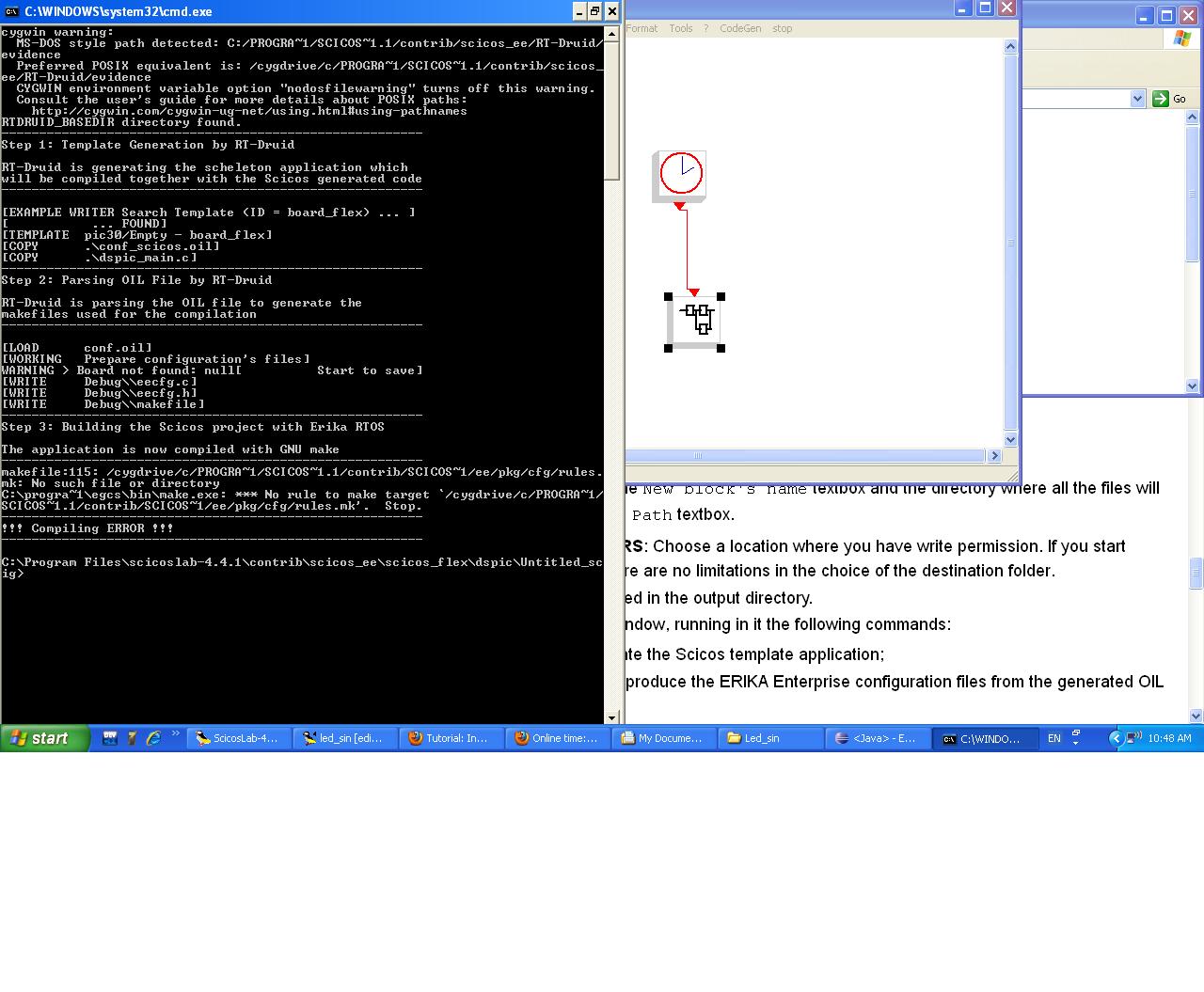The width and height of the screenshot is (1204, 992).
Task: Click tutorial page scrollbar thumb
Action: [1196, 574]
